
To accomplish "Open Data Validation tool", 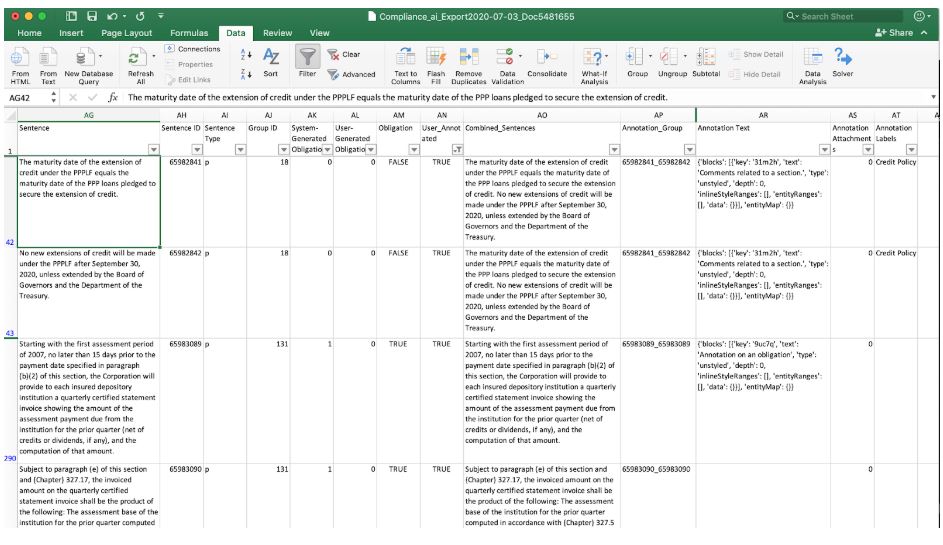I will point(508,66).
